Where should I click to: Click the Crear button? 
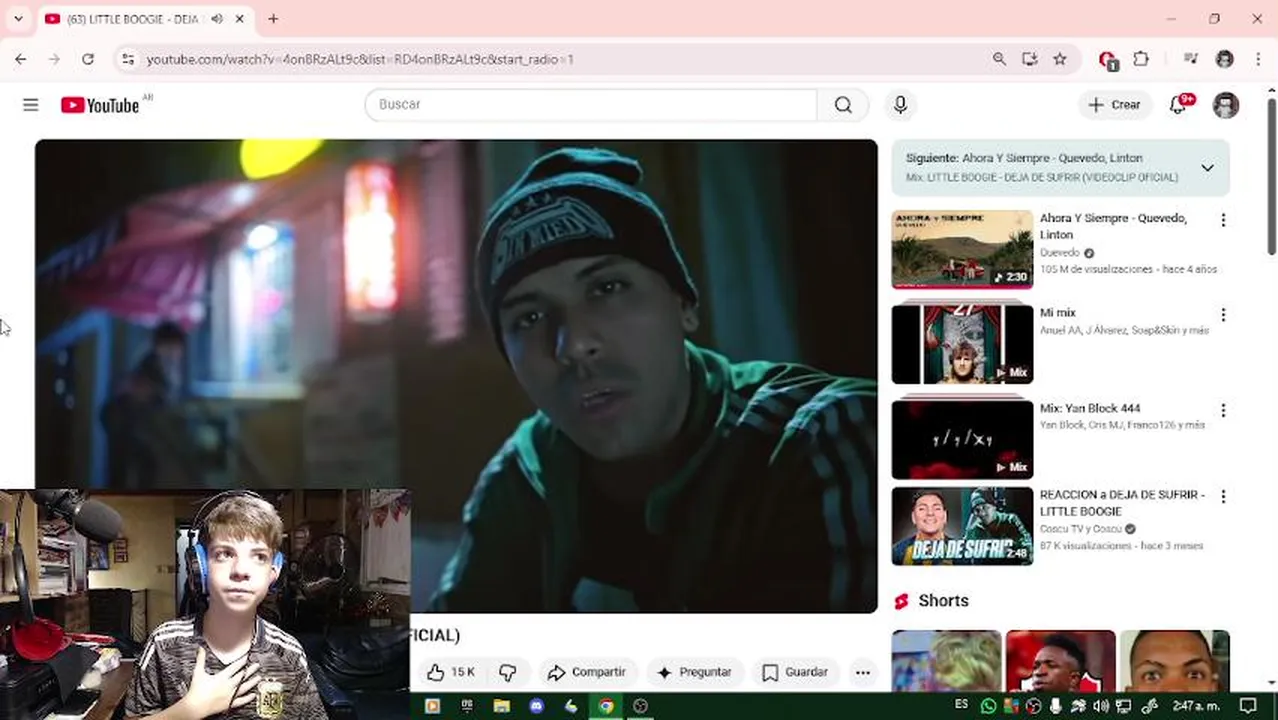[x=1114, y=105]
